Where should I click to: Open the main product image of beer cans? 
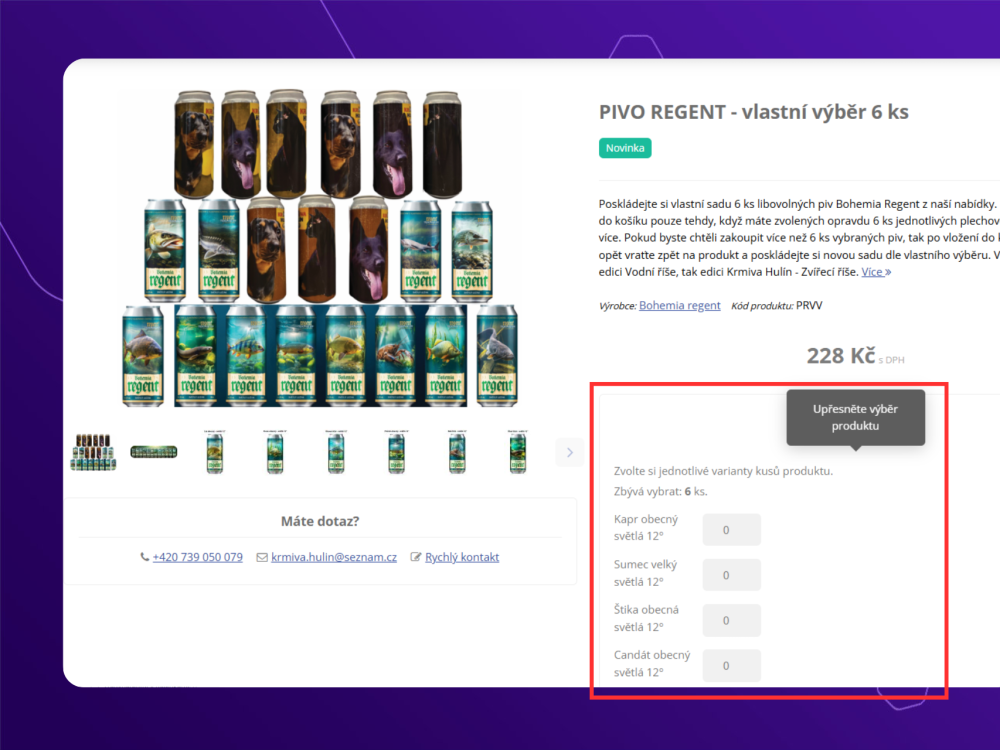320,248
